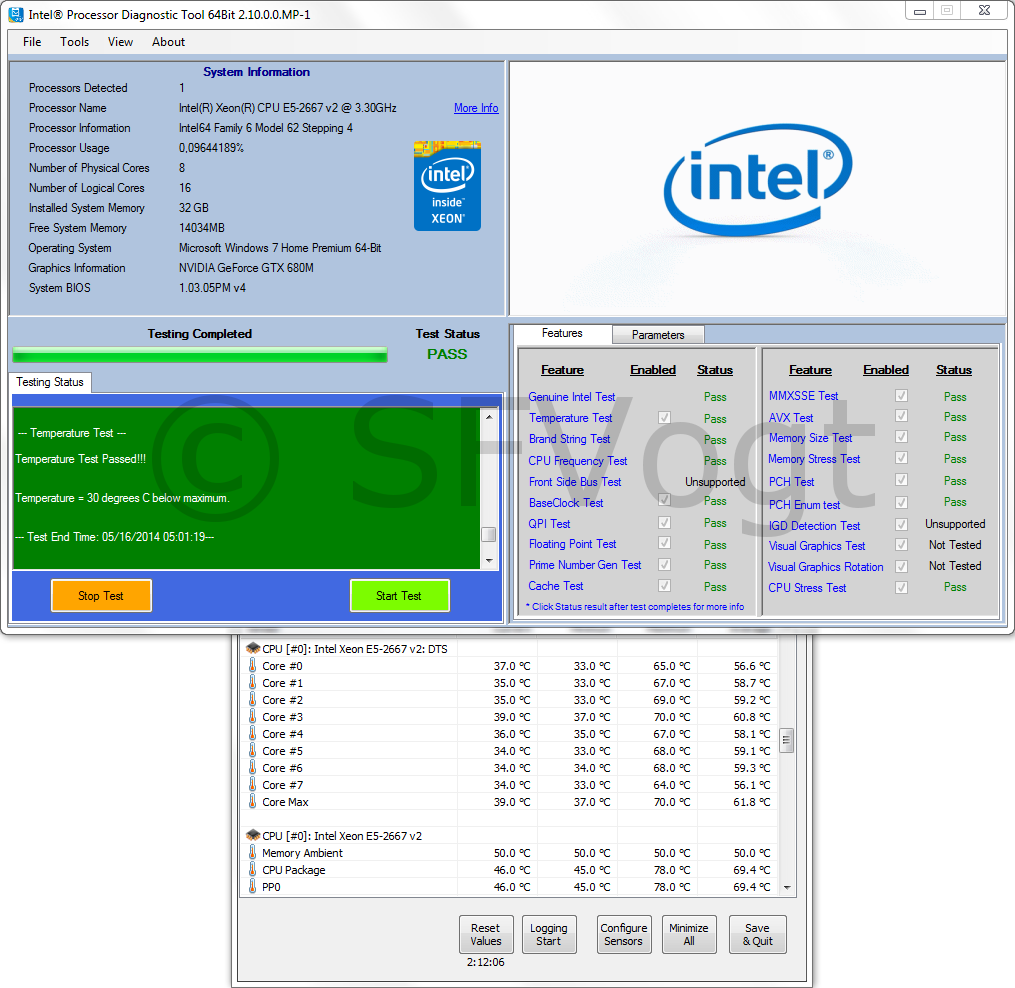Viewport: 1015px width, 988px height.
Task: Click the Genuine Intel Test link
Action: tap(572, 397)
